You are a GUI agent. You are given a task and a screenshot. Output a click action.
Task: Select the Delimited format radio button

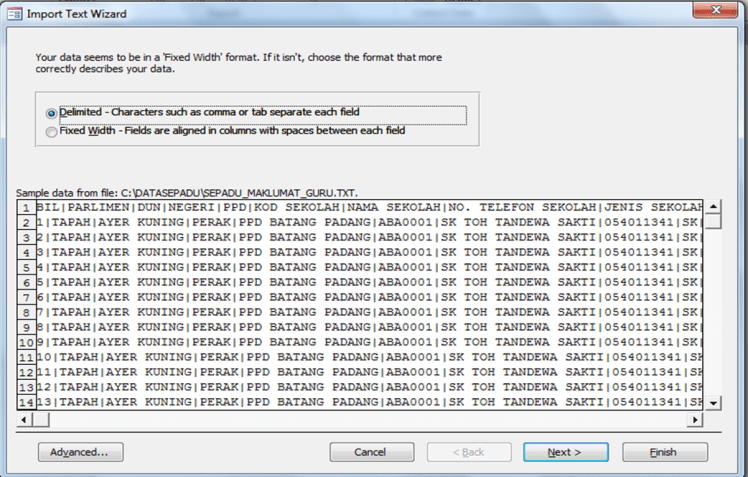click(x=51, y=114)
